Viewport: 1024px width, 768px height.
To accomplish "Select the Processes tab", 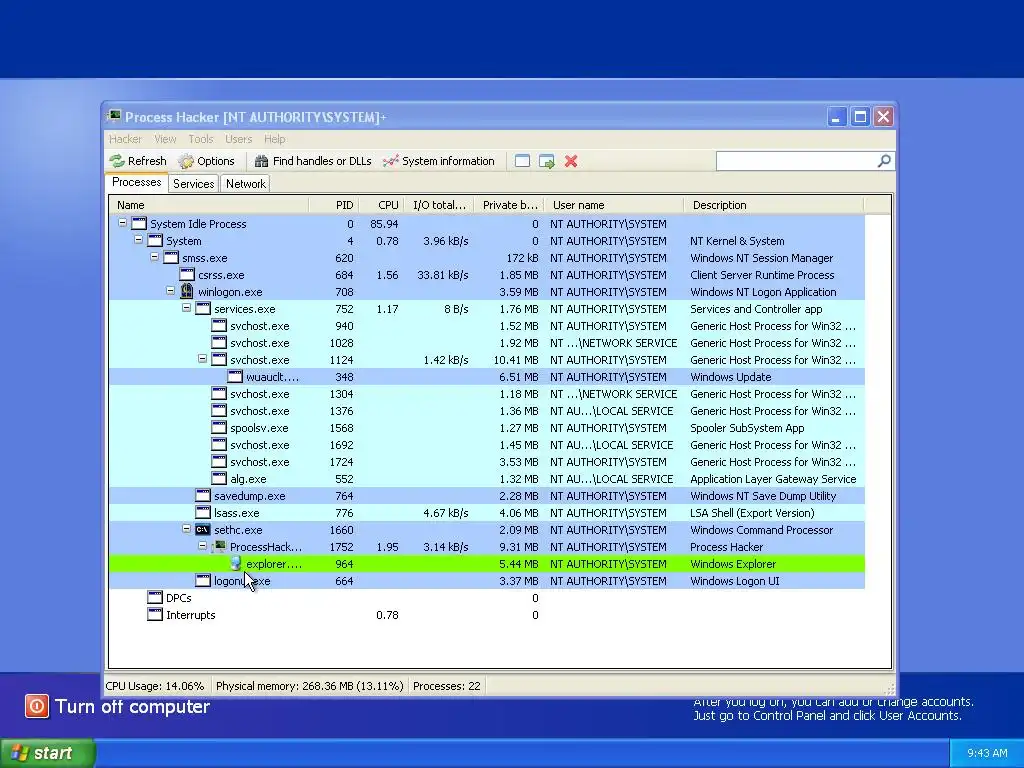I will [x=136, y=182].
